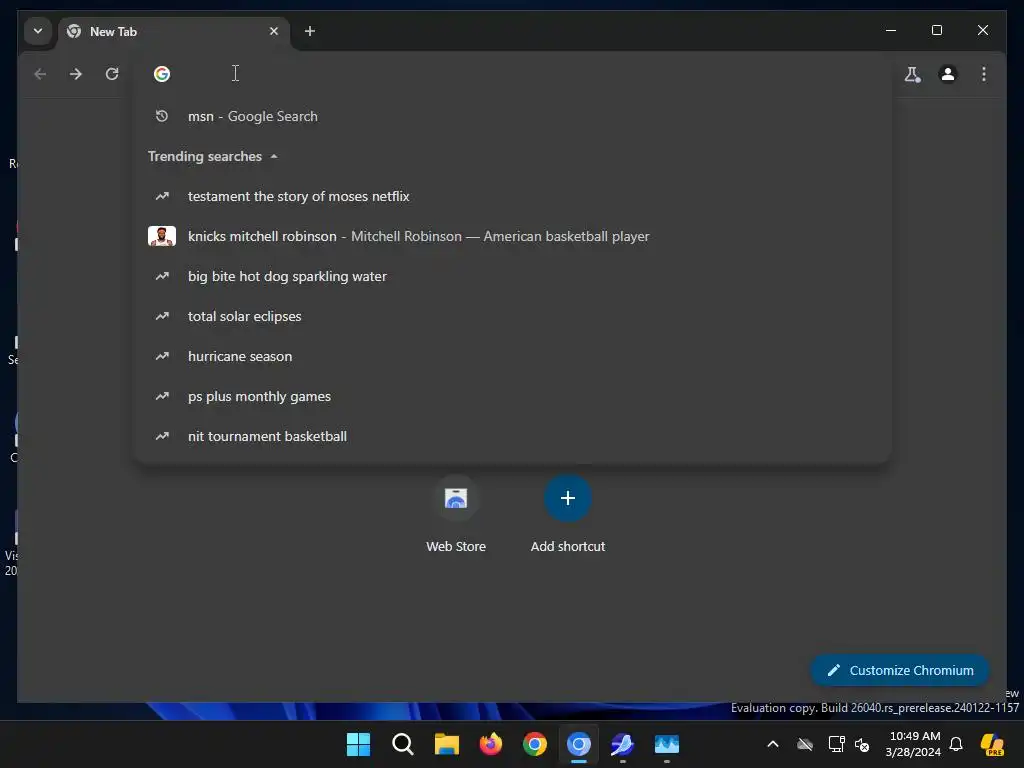Open the notification bell
Viewport: 1024px width, 768px height.
[956, 744]
